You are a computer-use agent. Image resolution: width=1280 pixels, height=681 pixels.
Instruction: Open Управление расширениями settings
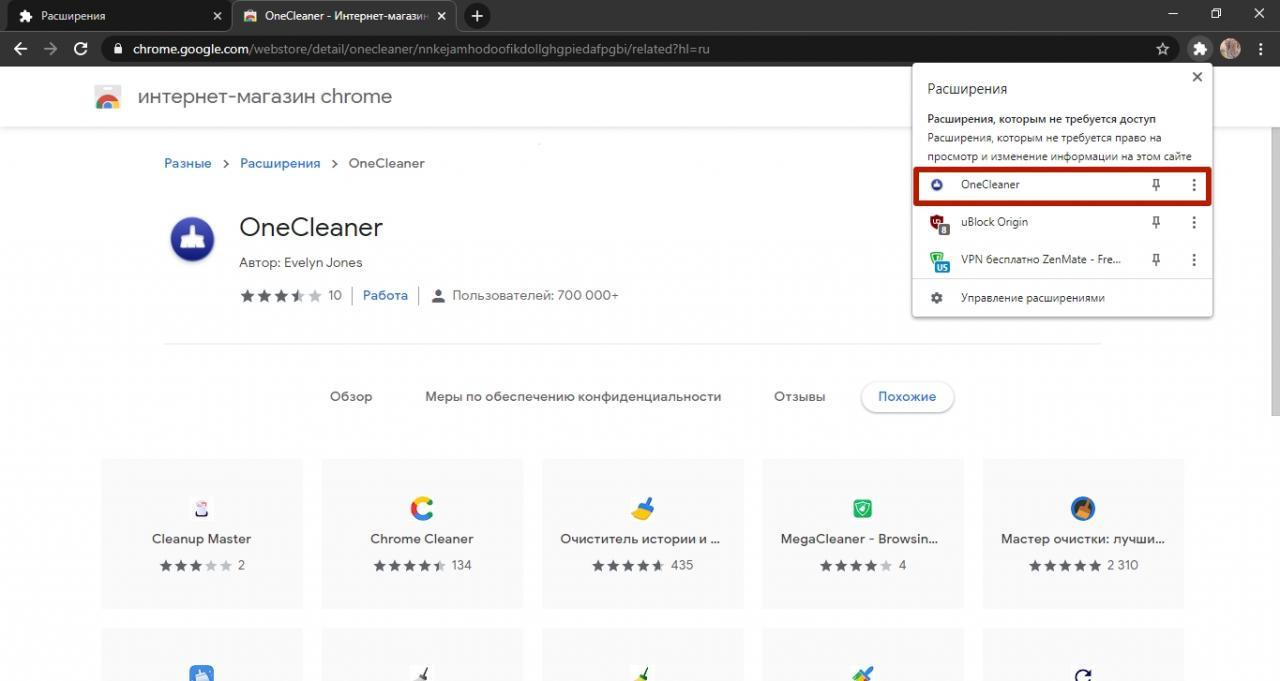(1062, 298)
